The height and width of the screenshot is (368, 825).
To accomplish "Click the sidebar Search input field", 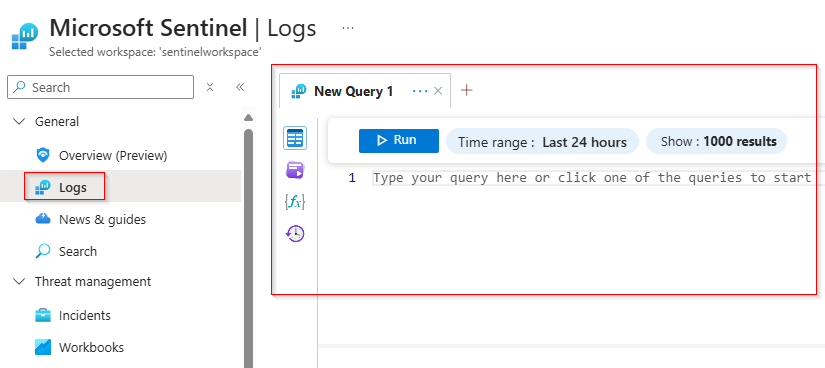I will click(100, 87).
